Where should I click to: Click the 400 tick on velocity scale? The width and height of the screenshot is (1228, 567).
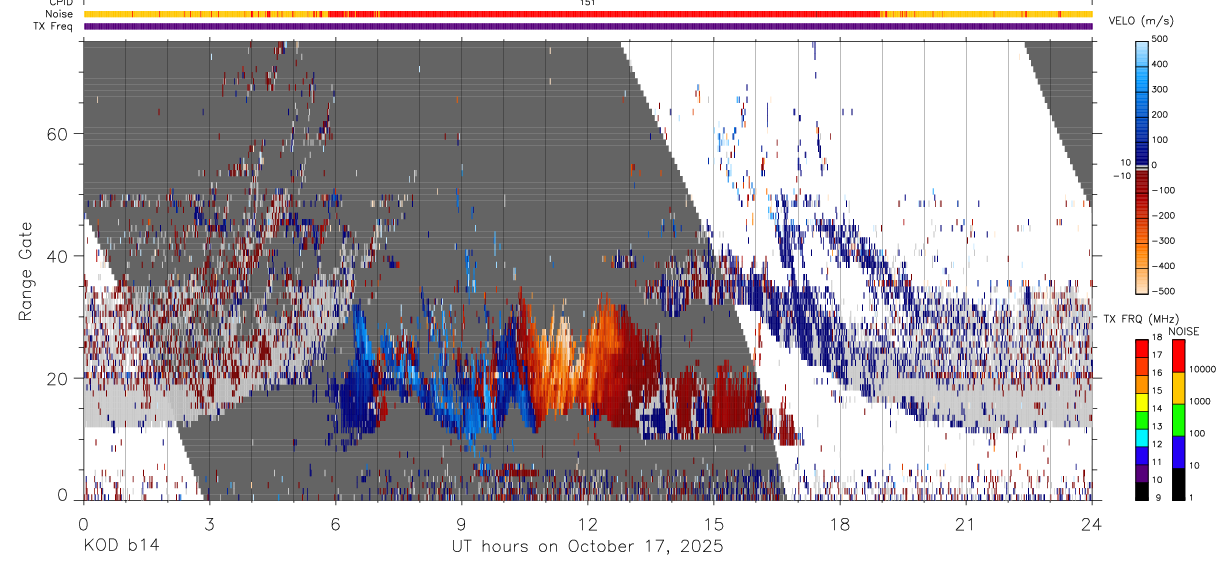[1162, 64]
